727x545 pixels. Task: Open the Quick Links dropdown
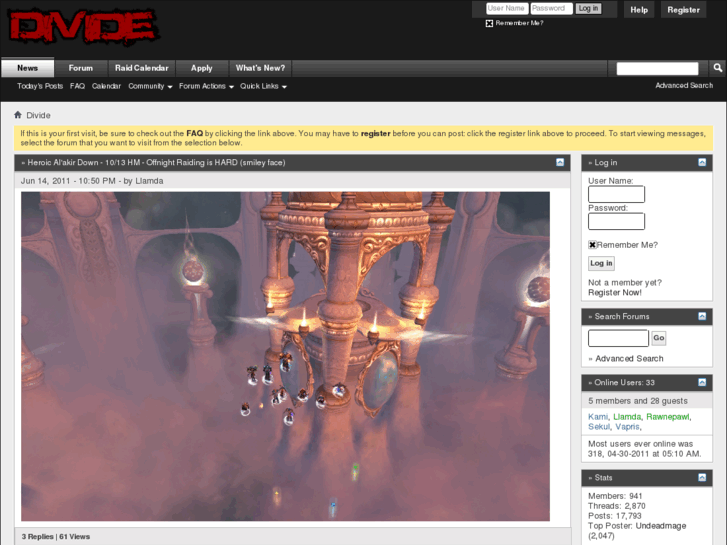263,86
